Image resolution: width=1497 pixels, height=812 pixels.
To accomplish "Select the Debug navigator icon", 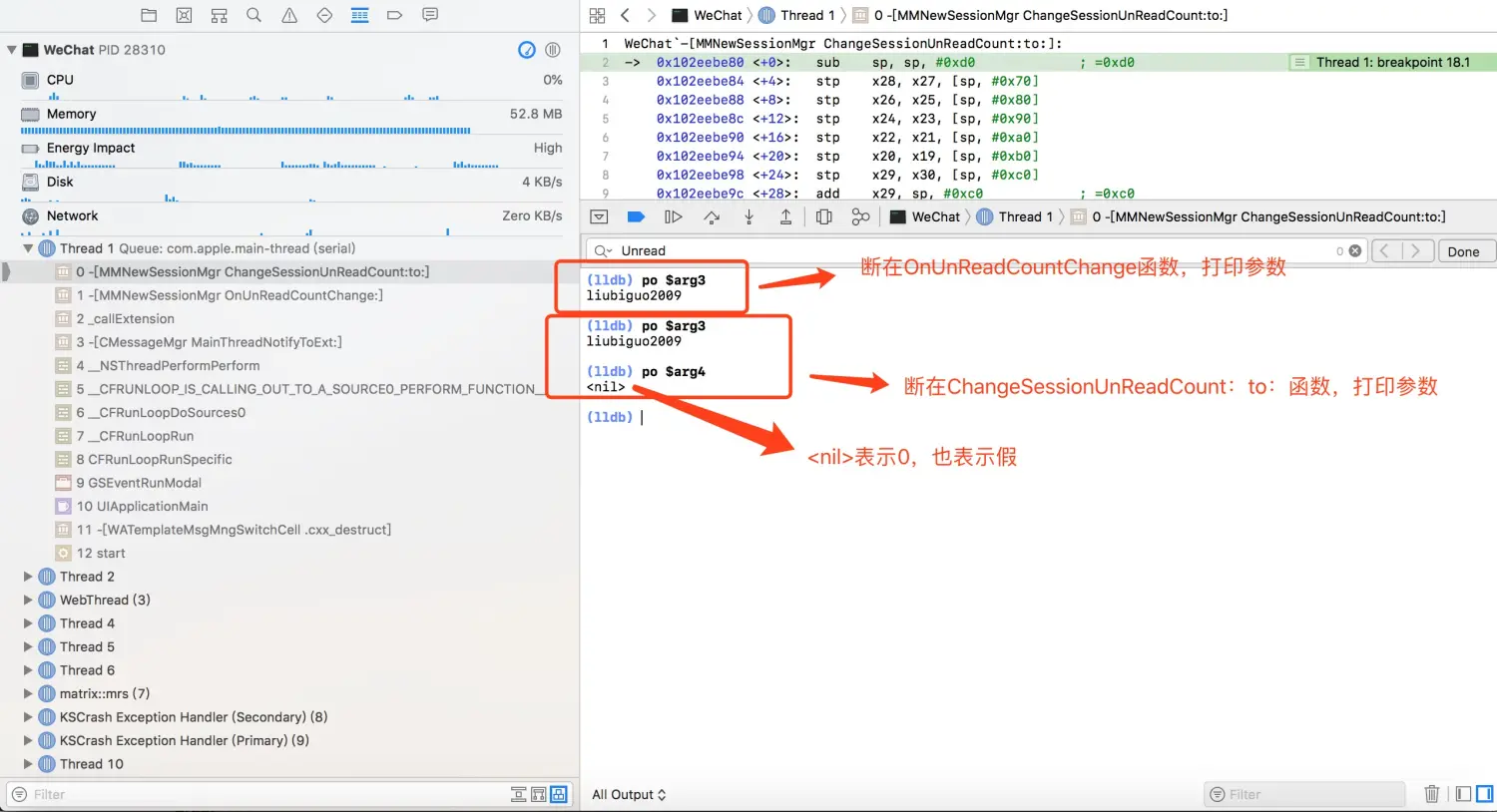I will pyautogui.click(x=360, y=15).
